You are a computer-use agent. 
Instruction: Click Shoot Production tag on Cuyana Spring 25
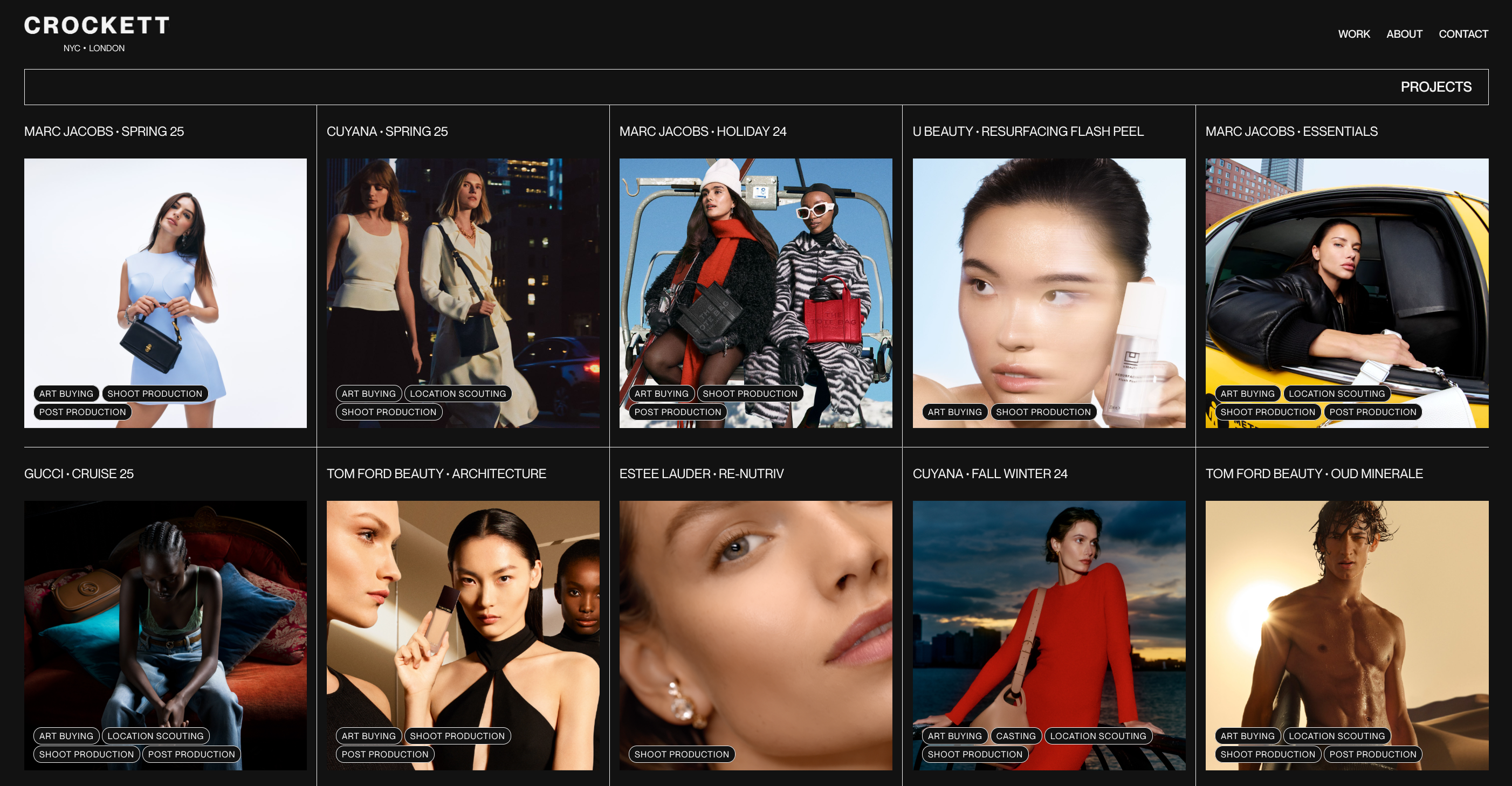click(389, 412)
